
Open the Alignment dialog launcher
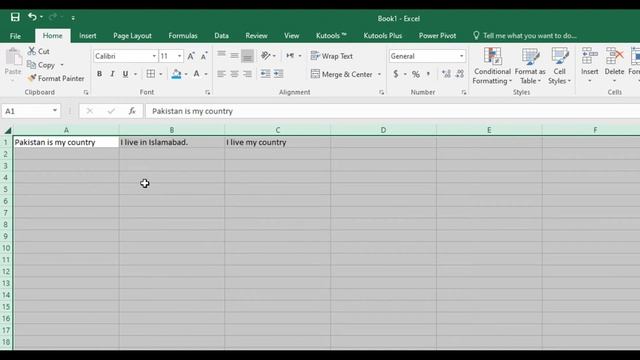(382, 93)
